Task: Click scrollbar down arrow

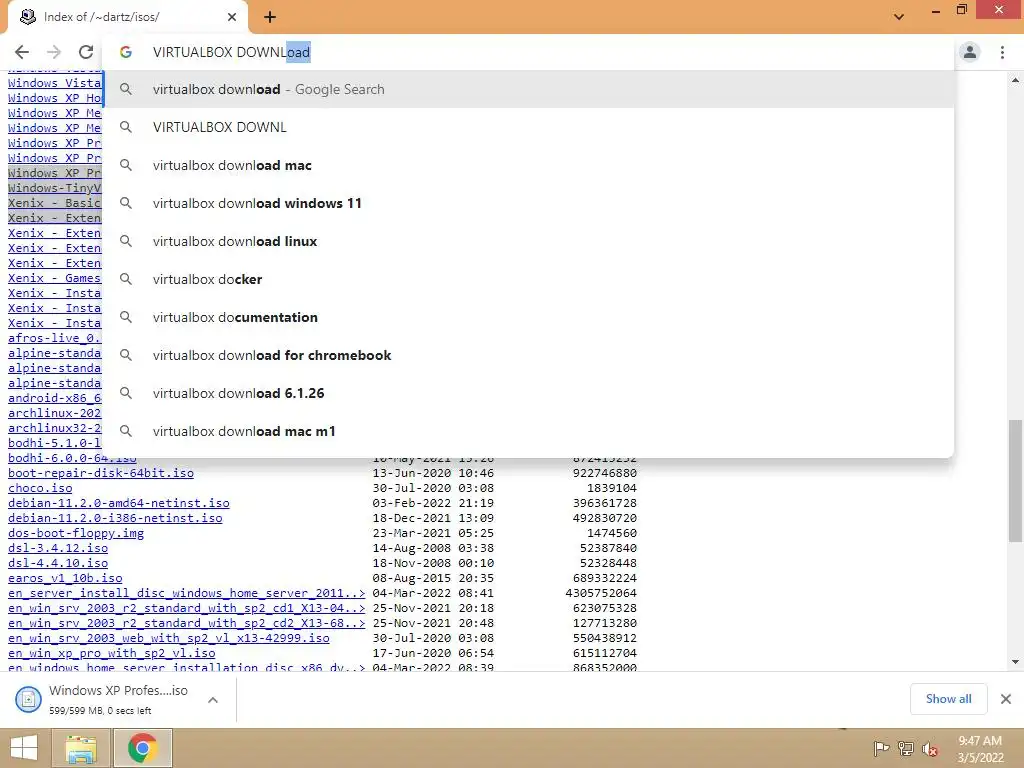Action: coord(1015,662)
